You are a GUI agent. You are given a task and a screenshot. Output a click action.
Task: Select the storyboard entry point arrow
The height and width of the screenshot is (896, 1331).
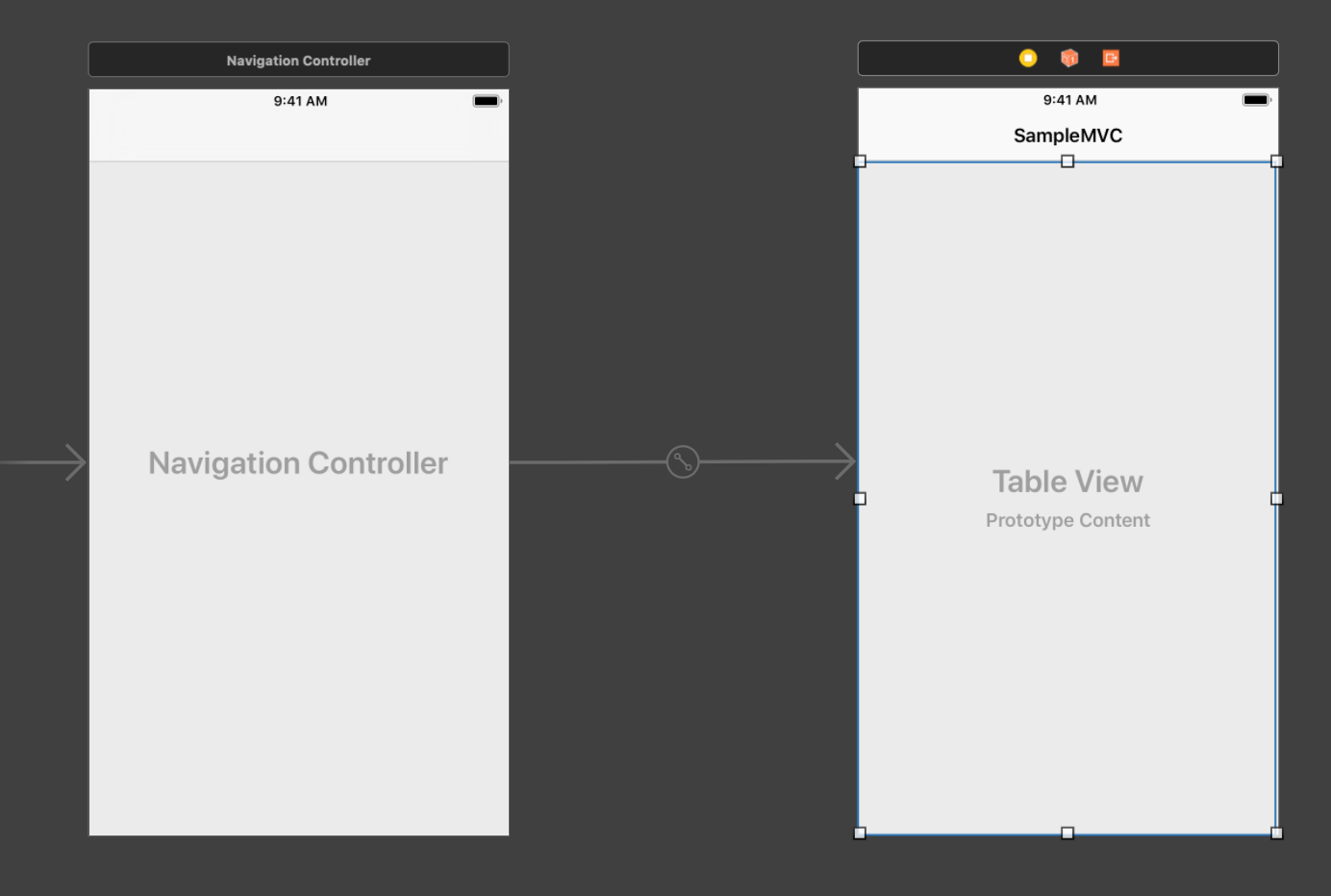[x=43, y=461]
